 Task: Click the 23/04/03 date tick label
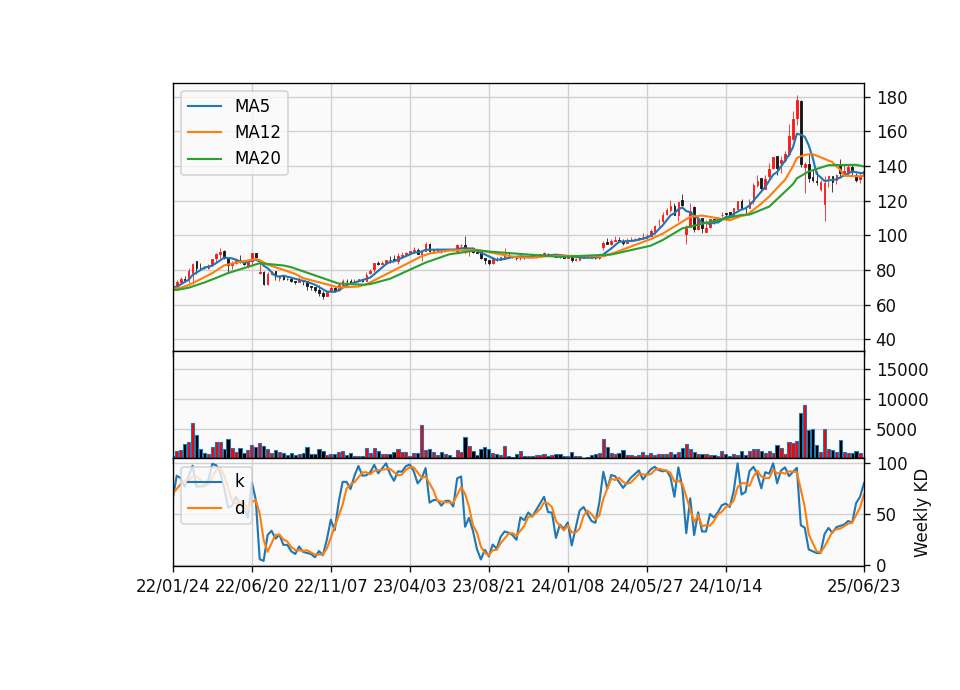(x=410, y=587)
